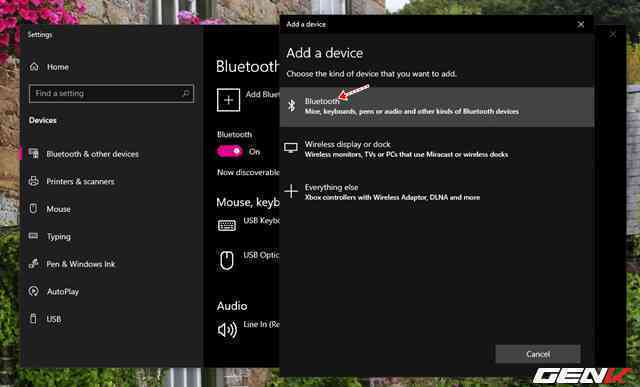
Task: Click the AutoPlay icon in sidebar
Action: click(33, 291)
